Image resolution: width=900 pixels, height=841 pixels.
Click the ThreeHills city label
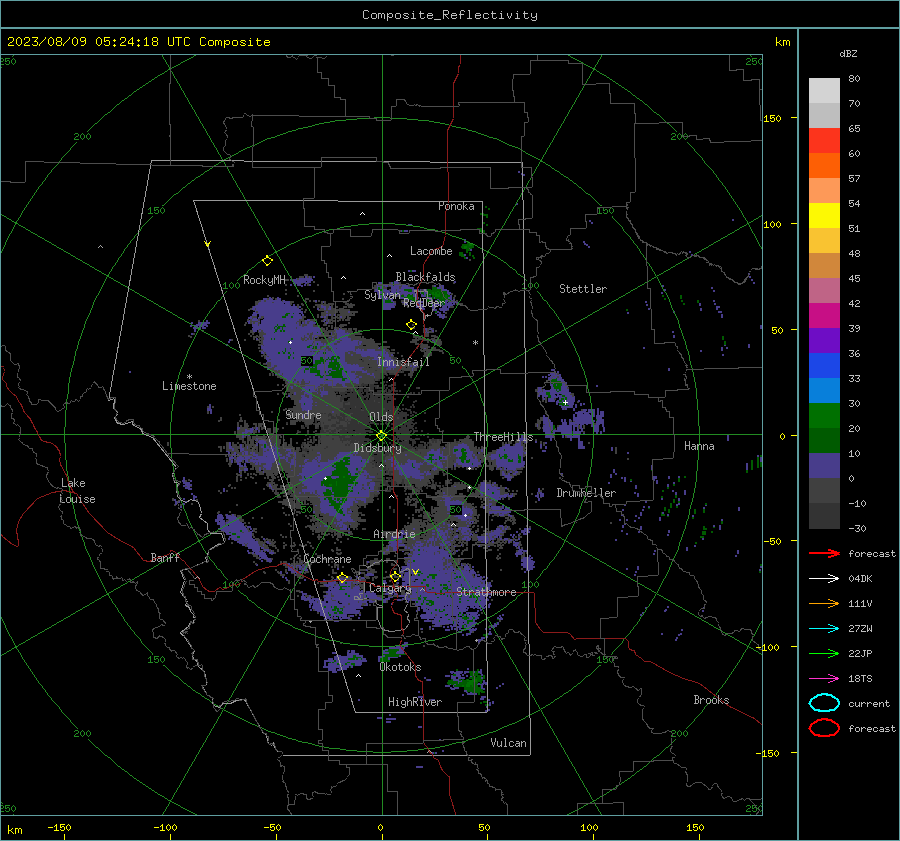[x=503, y=437]
